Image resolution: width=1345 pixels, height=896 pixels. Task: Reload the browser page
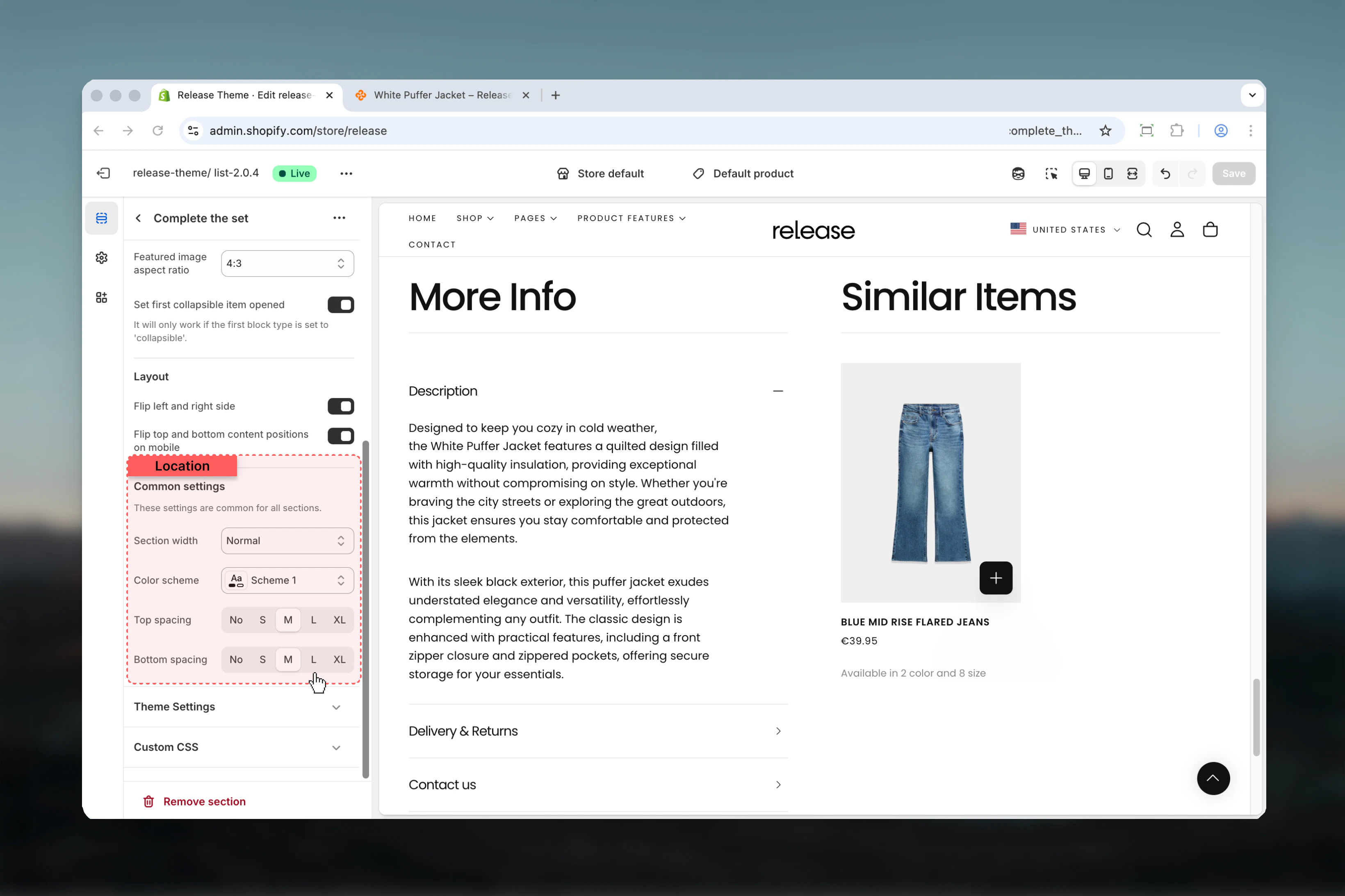(x=158, y=131)
